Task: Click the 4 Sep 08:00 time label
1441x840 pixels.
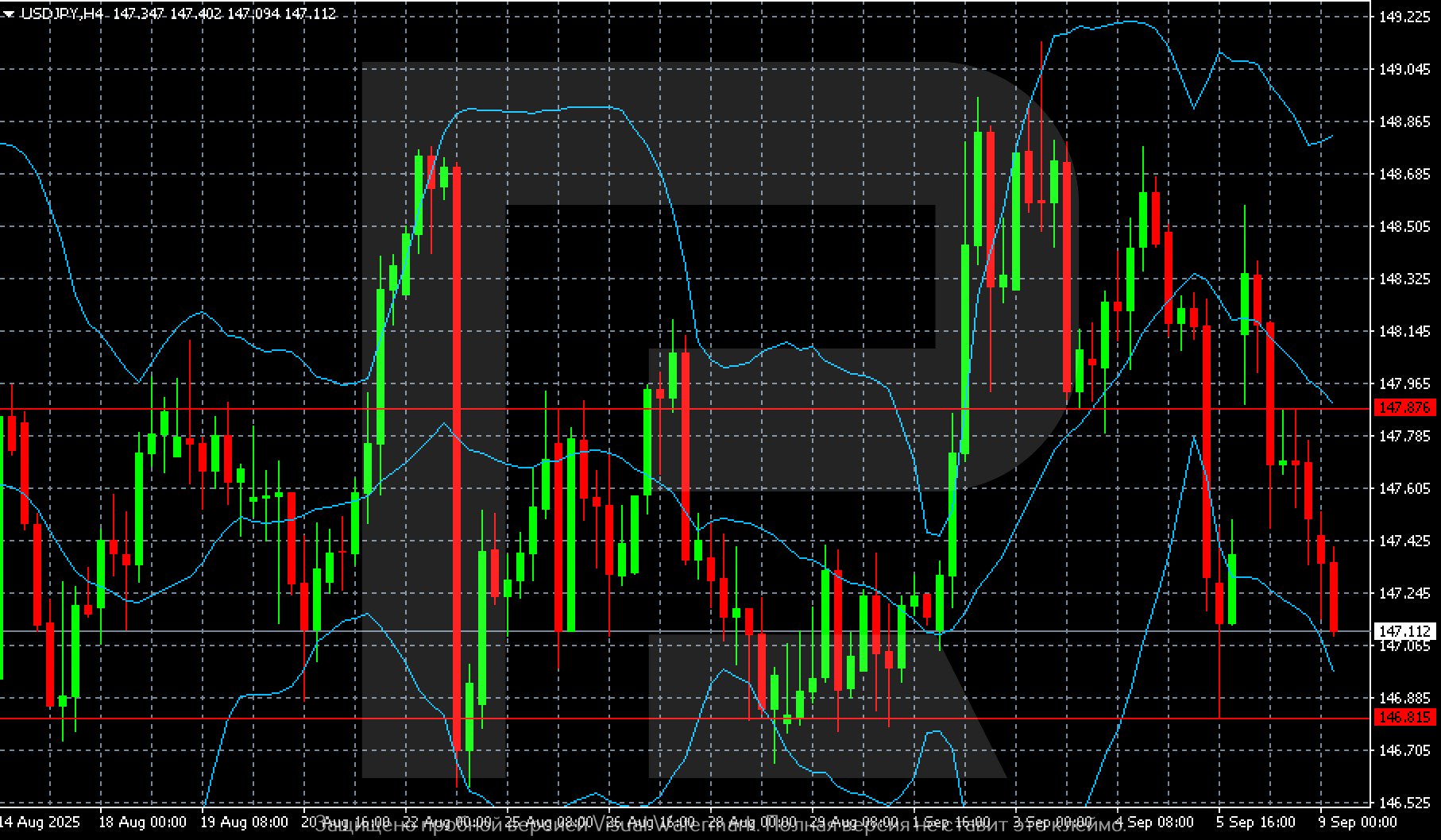Action: point(1154,822)
